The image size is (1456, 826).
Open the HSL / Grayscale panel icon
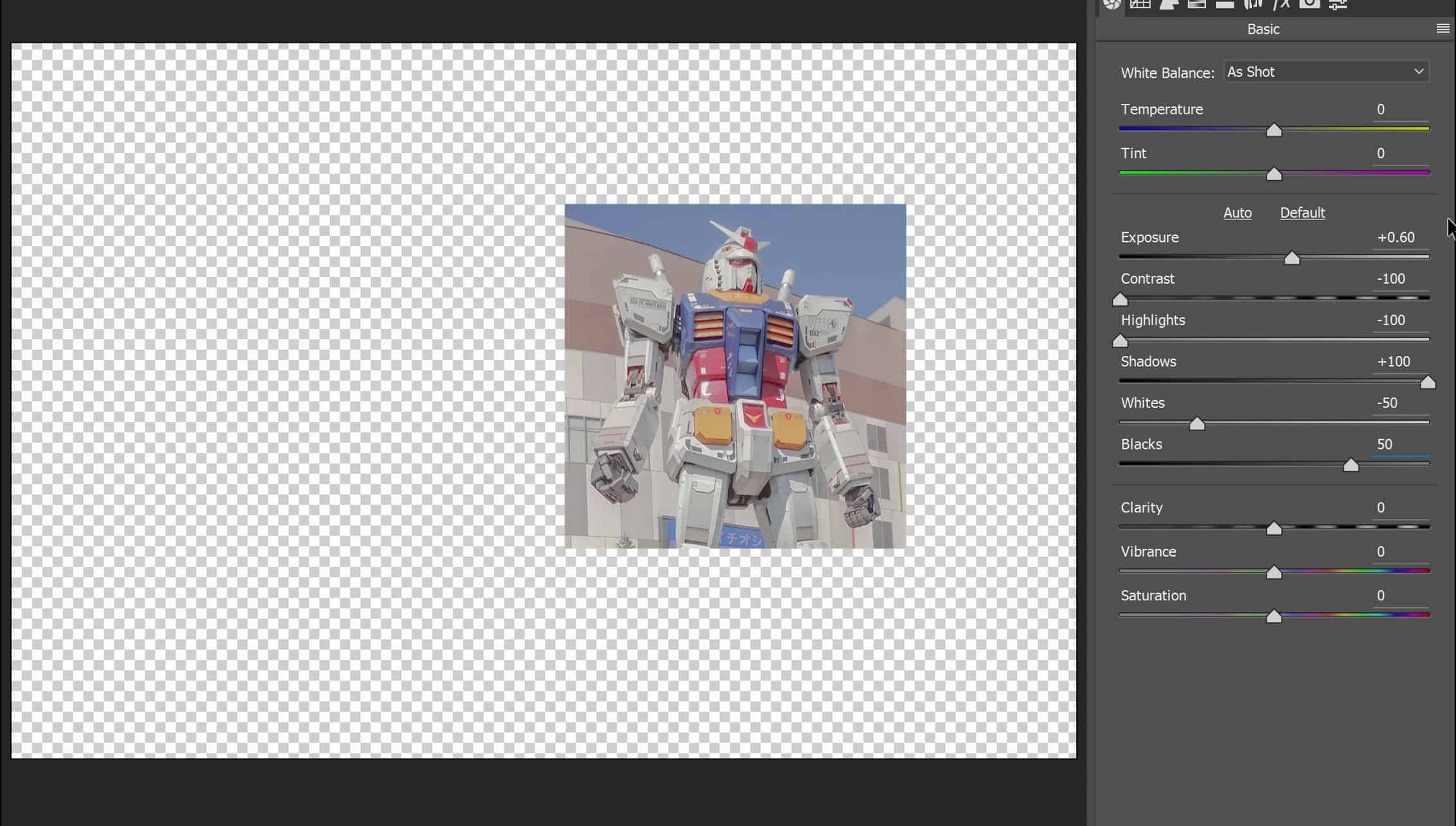point(1197,4)
